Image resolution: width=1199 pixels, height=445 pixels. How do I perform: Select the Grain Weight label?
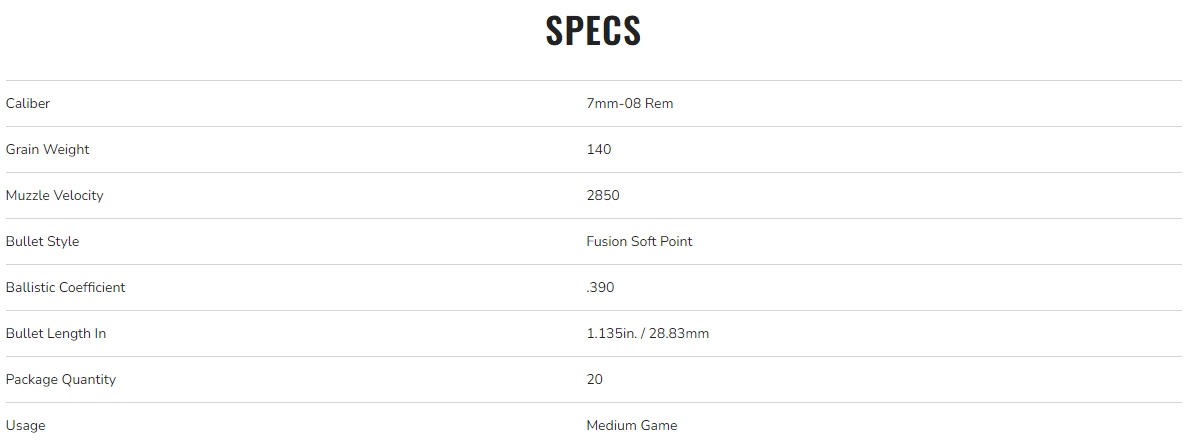(47, 149)
